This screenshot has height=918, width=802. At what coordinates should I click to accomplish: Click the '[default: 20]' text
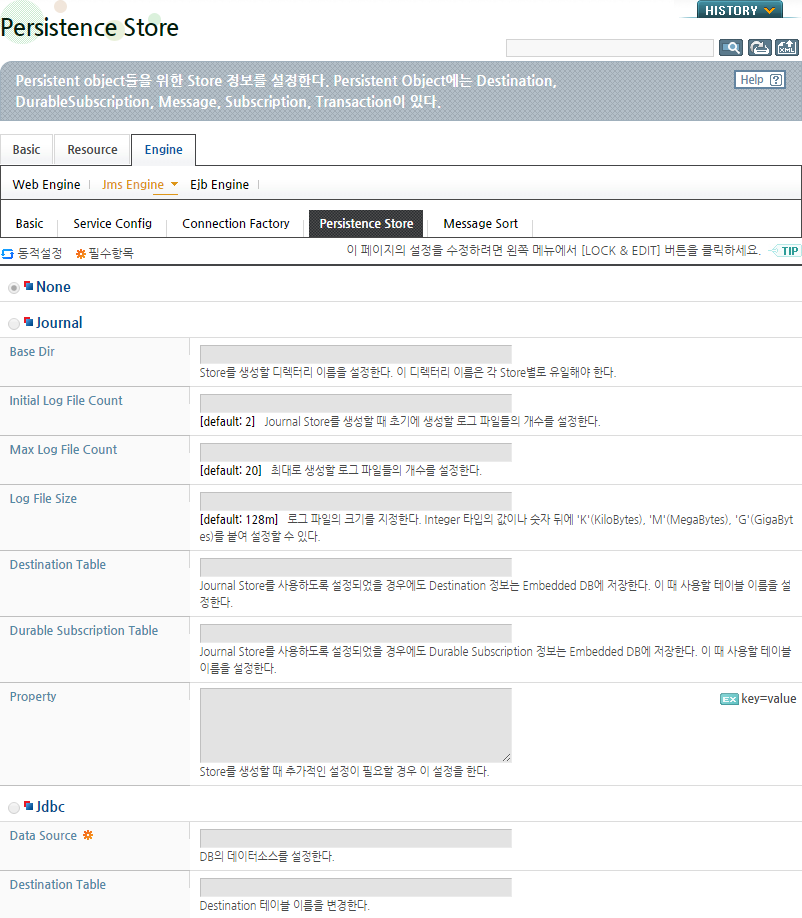pos(231,470)
